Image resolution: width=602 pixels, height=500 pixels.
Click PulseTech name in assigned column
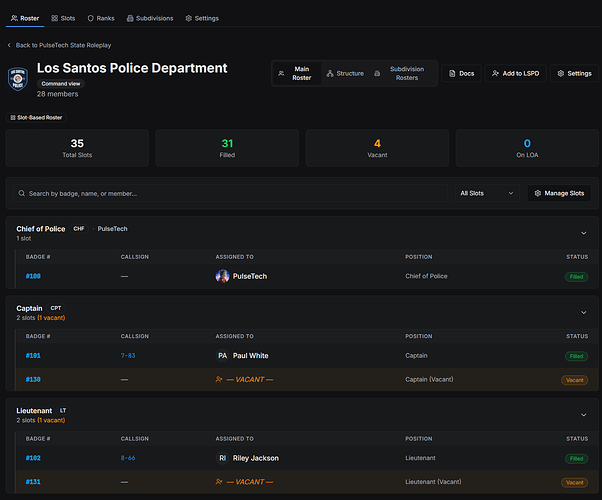250,276
